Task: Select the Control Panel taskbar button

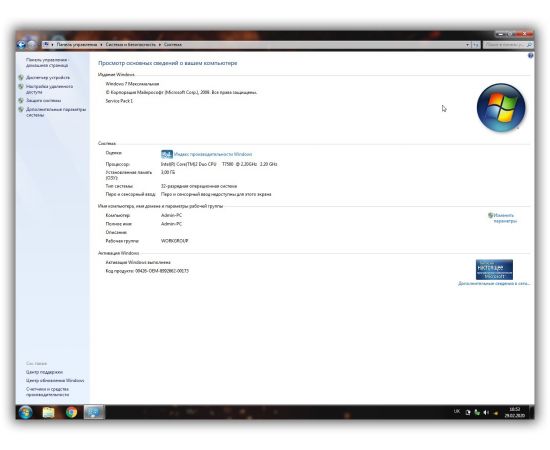Action: click(94, 412)
